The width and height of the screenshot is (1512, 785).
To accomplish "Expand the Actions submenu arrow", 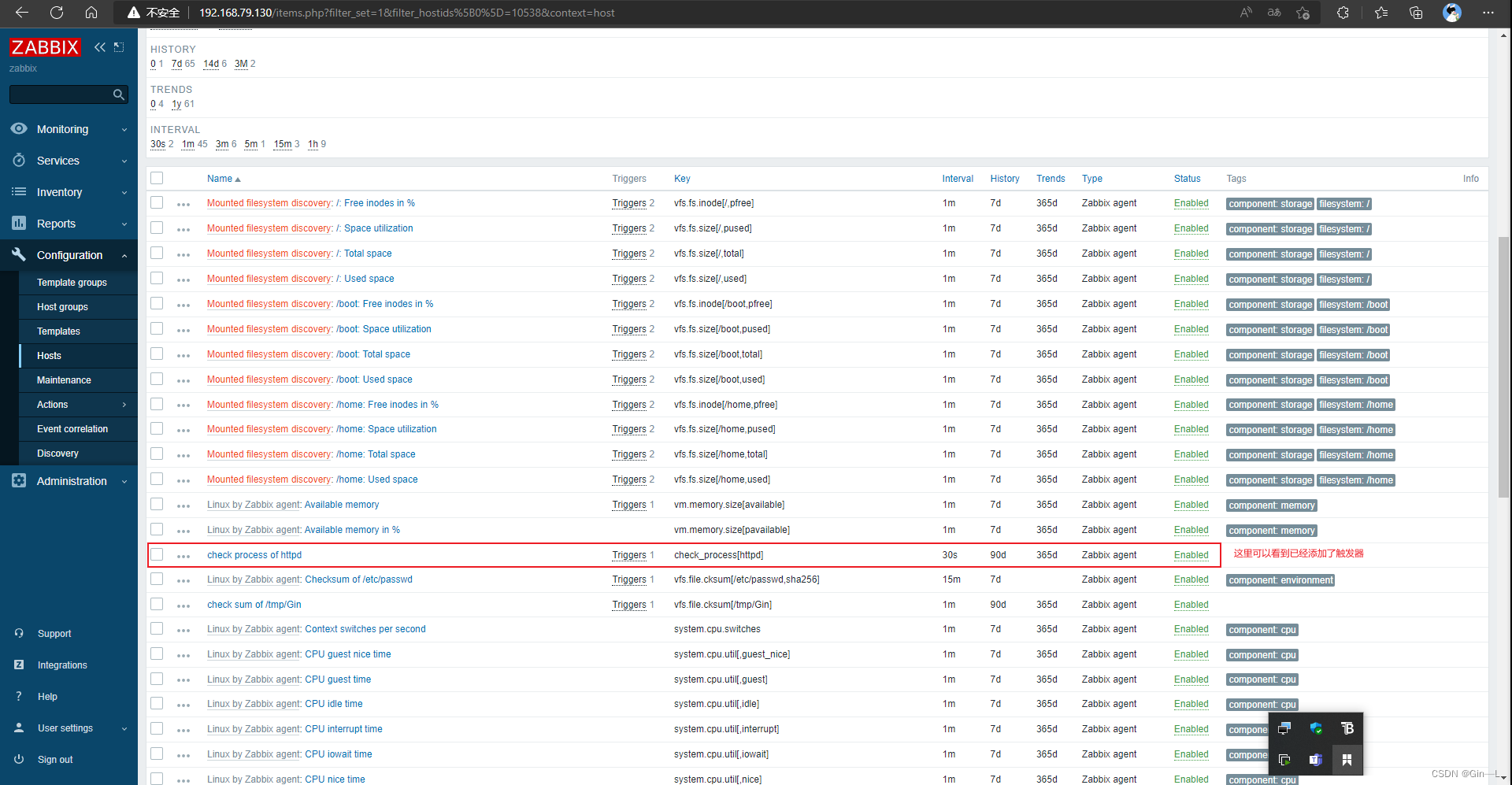I will pos(124,405).
